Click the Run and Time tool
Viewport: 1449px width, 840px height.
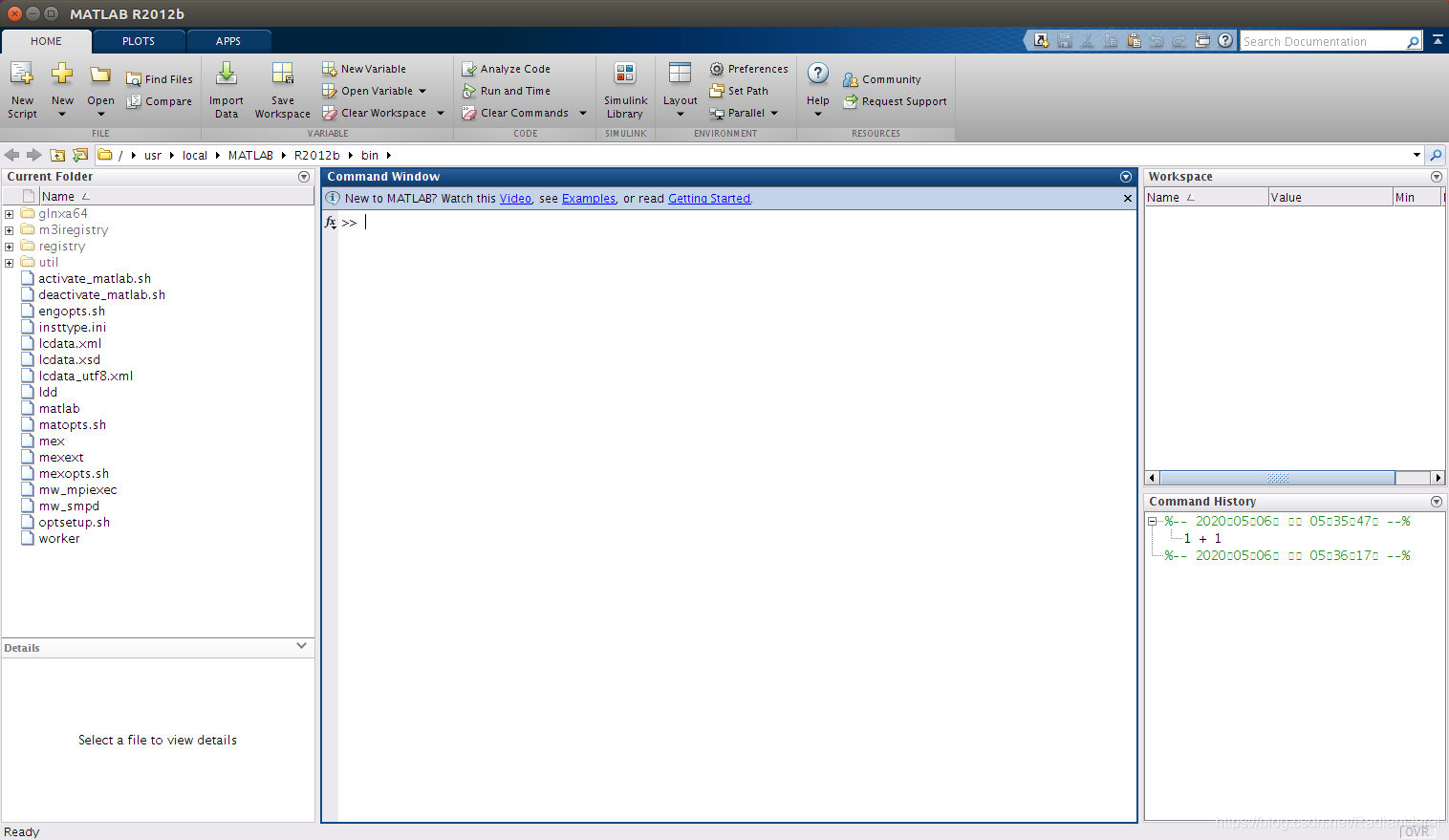506,91
